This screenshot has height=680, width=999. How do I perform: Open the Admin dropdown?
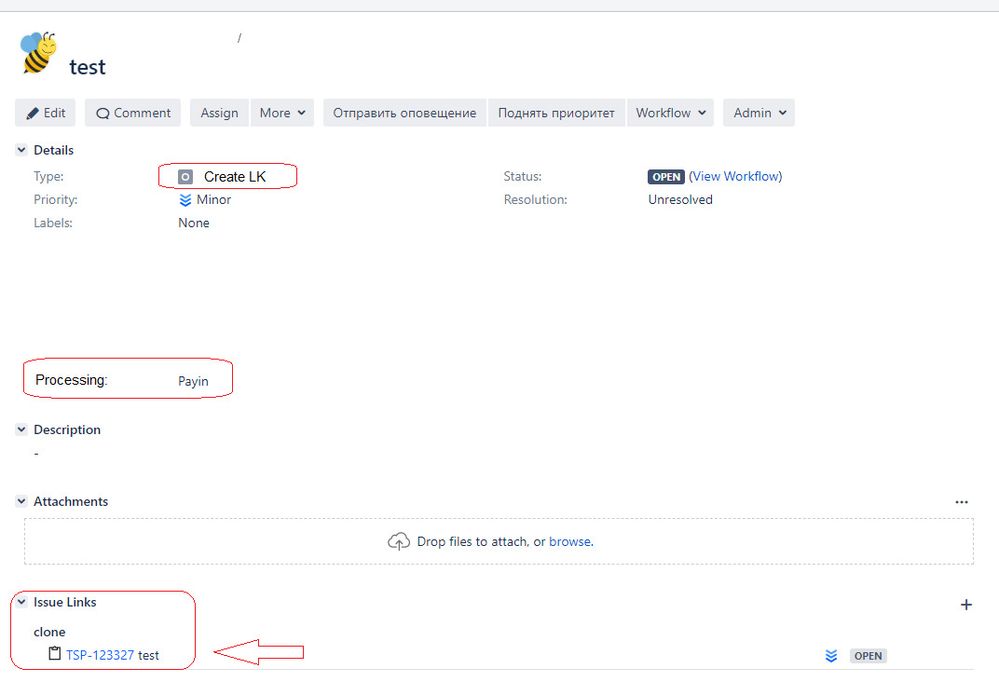click(x=759, y=113)
